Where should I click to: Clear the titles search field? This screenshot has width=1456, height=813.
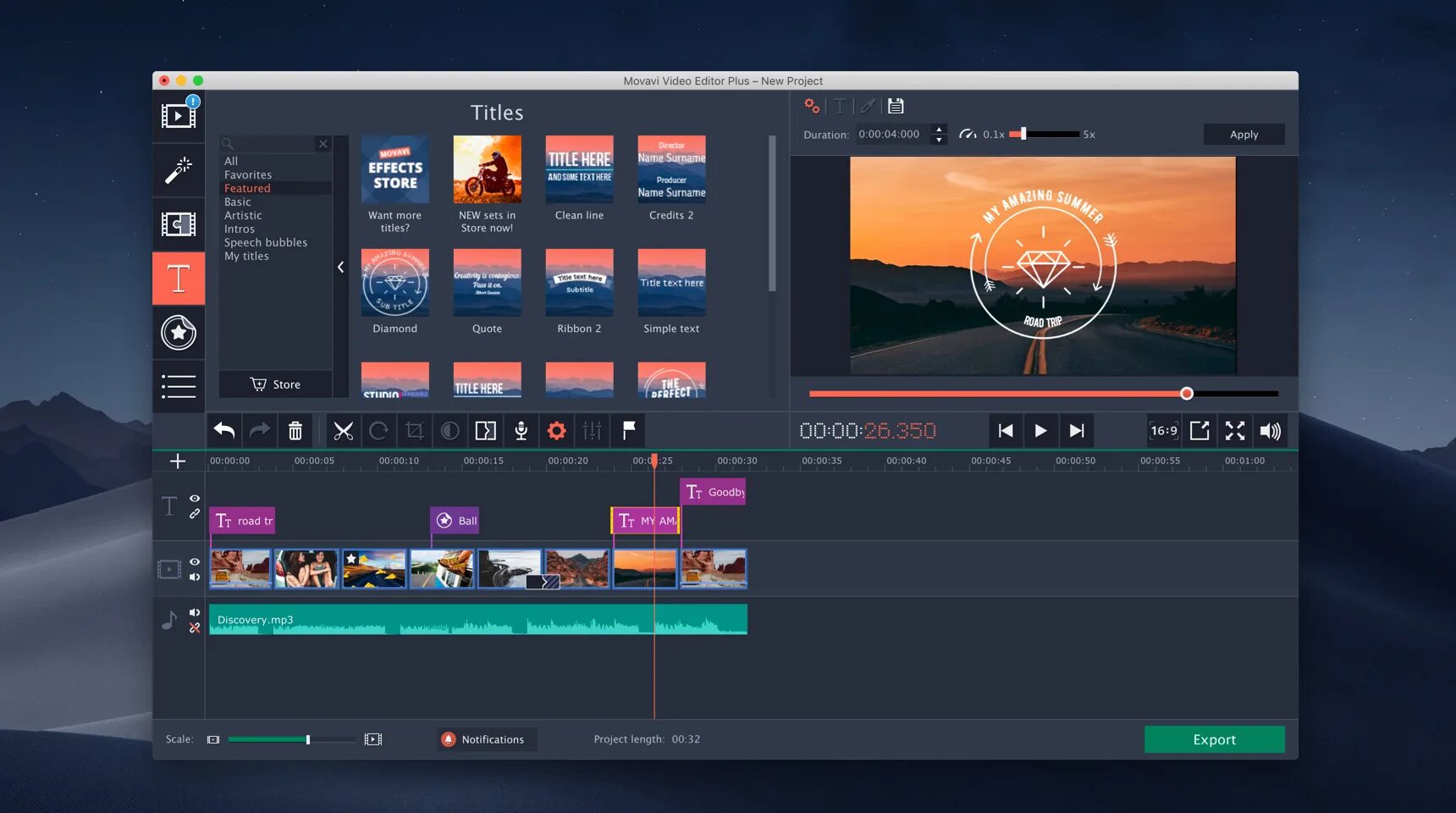pyautogui.click(x=323, y=144)
